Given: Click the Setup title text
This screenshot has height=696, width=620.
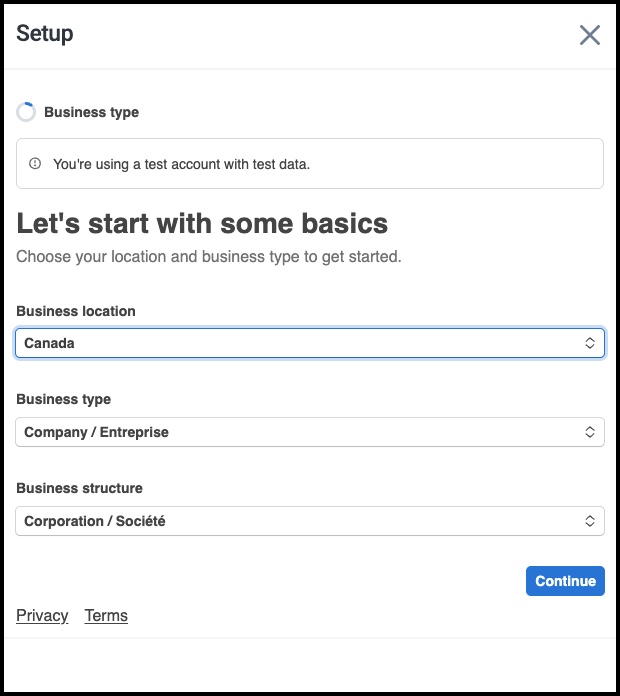Looking at the screenshot, I should (x=45, y=34).
